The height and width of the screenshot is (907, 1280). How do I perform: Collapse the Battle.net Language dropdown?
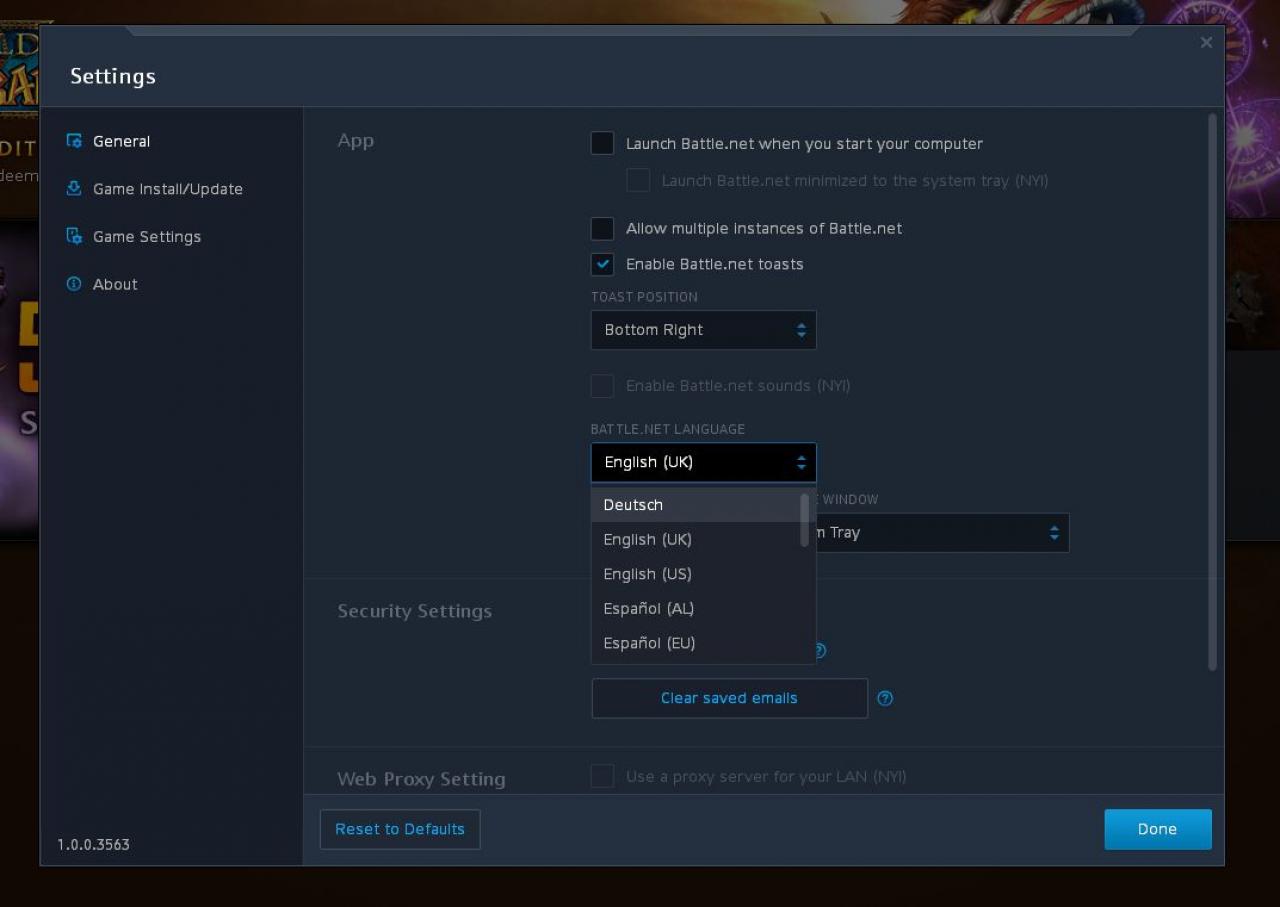click(x=704, y=462)
